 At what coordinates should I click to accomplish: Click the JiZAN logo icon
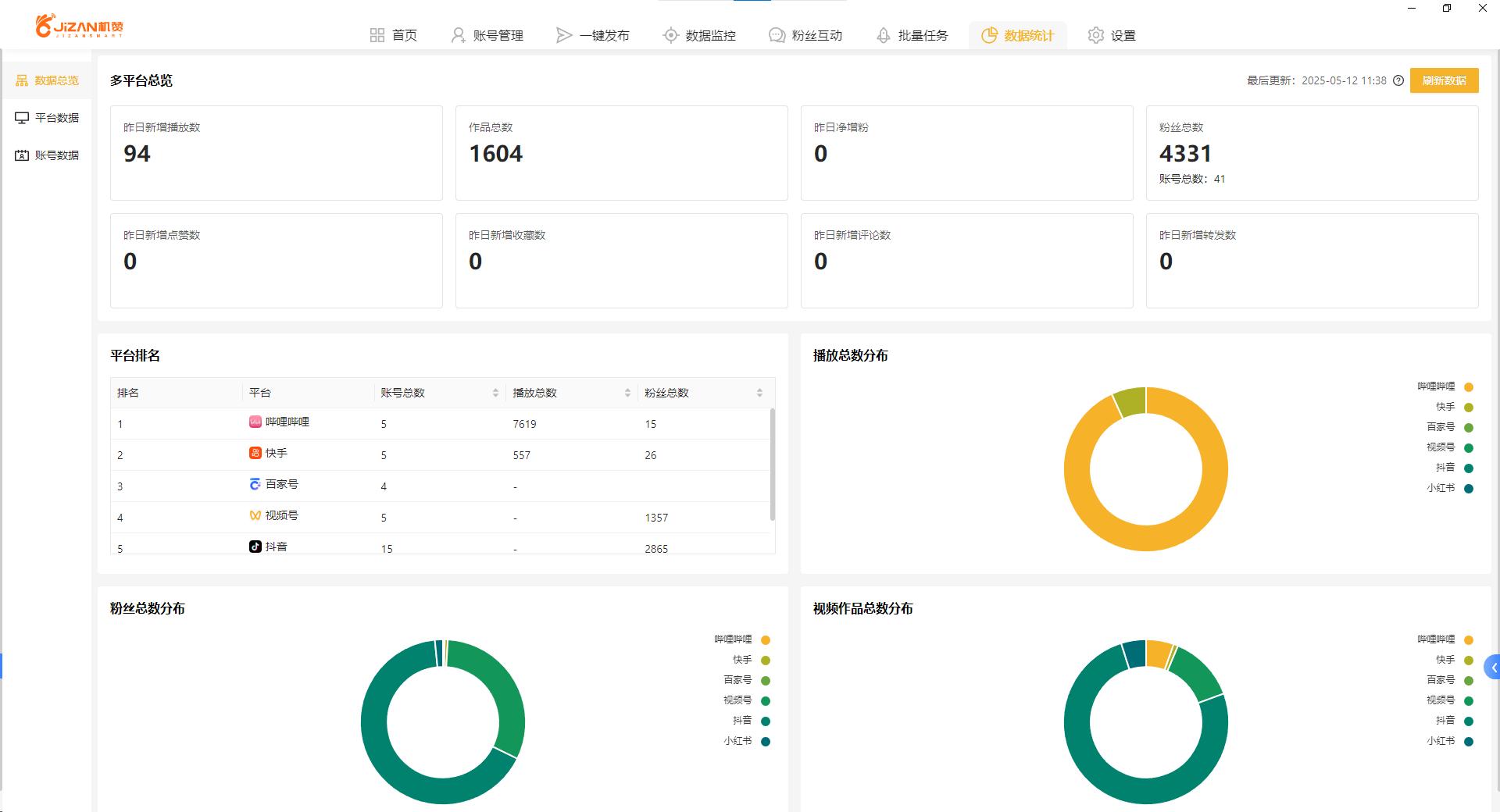point(45,25)
